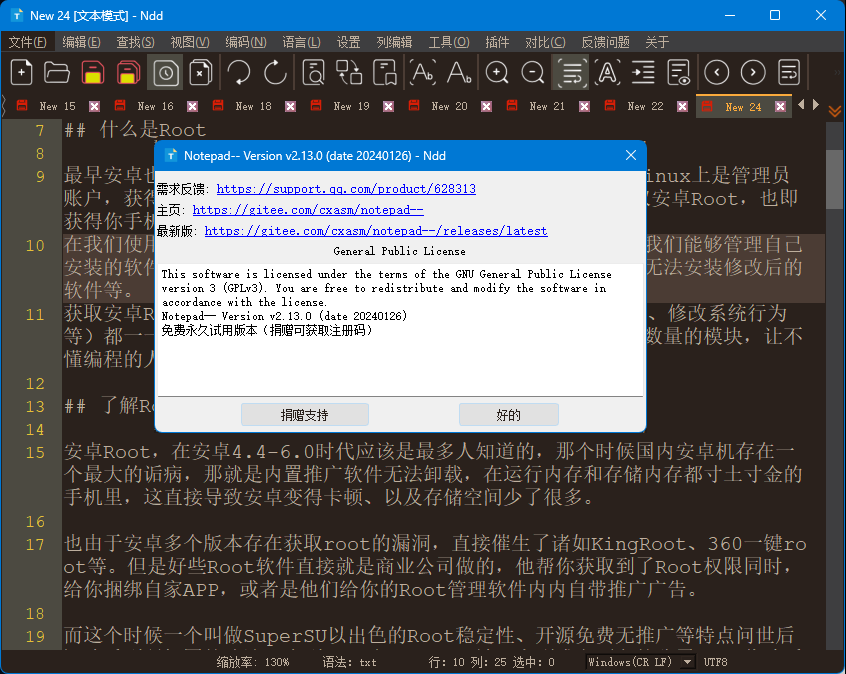Click the 捐赠支持 donate button
The height and width of the screenshot is (674, 846).
tap(305, 414)
